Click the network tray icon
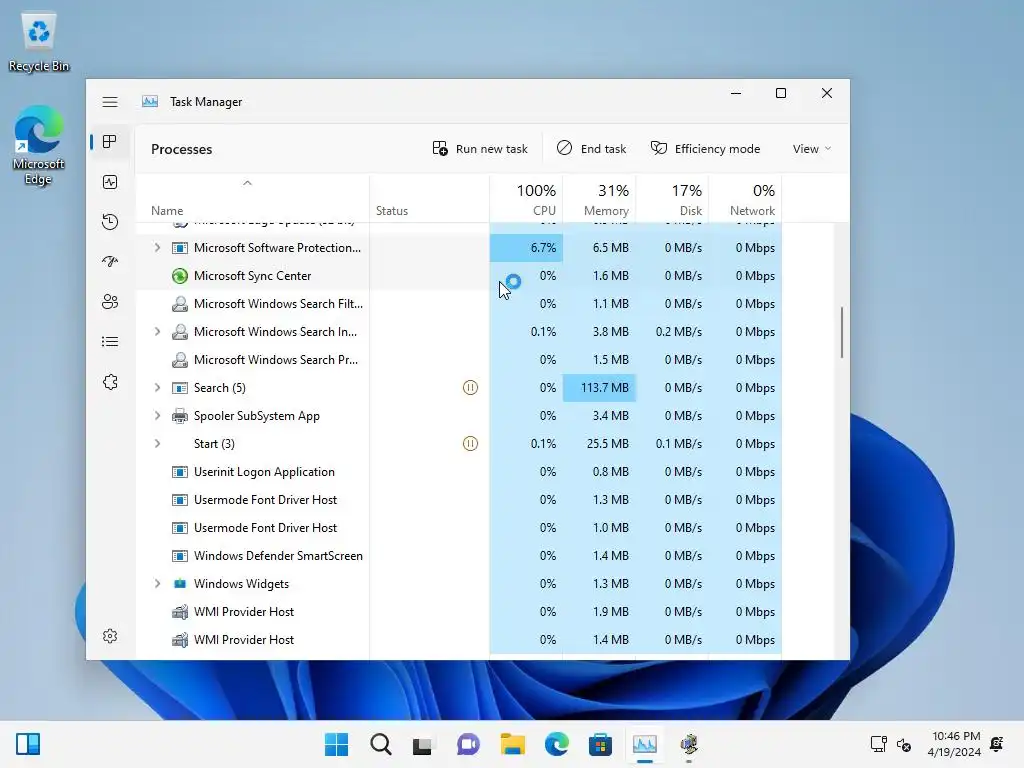The image size is (1024, 768). point(878,744)
